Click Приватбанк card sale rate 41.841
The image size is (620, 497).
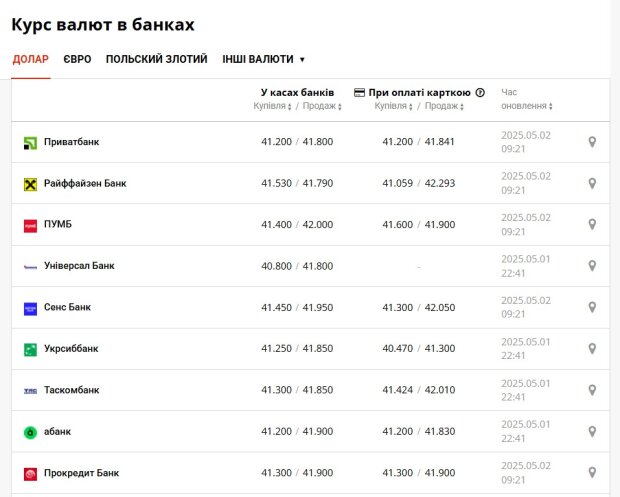point(440,142)
